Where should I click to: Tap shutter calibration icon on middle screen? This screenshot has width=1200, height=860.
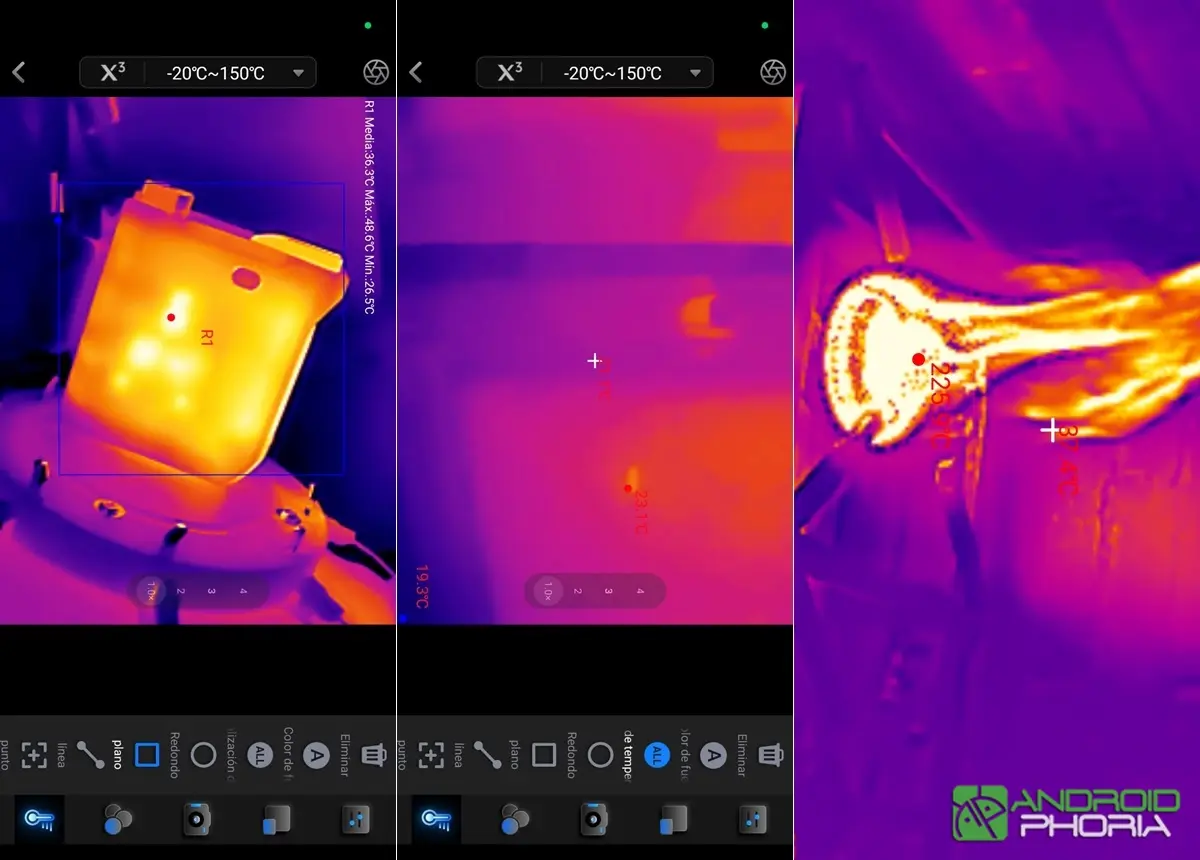[773, 72]
